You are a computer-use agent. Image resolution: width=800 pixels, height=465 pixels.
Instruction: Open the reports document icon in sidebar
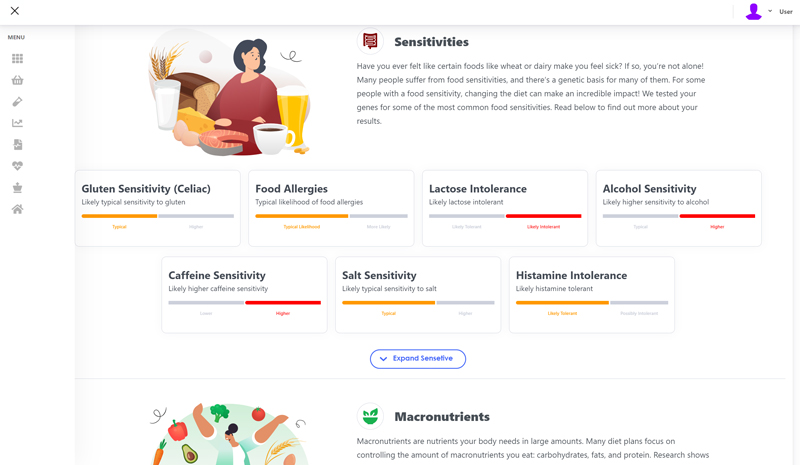click(18, 144)
